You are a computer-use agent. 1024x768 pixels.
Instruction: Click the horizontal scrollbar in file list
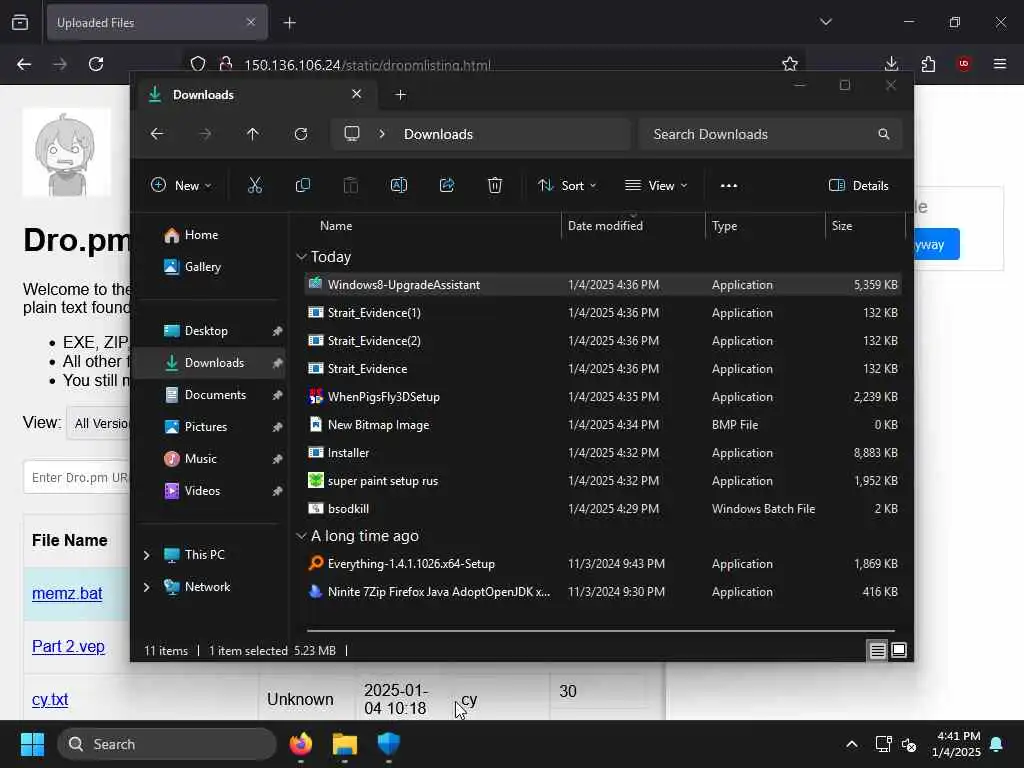pyautogui.click(x=601, y=631)
